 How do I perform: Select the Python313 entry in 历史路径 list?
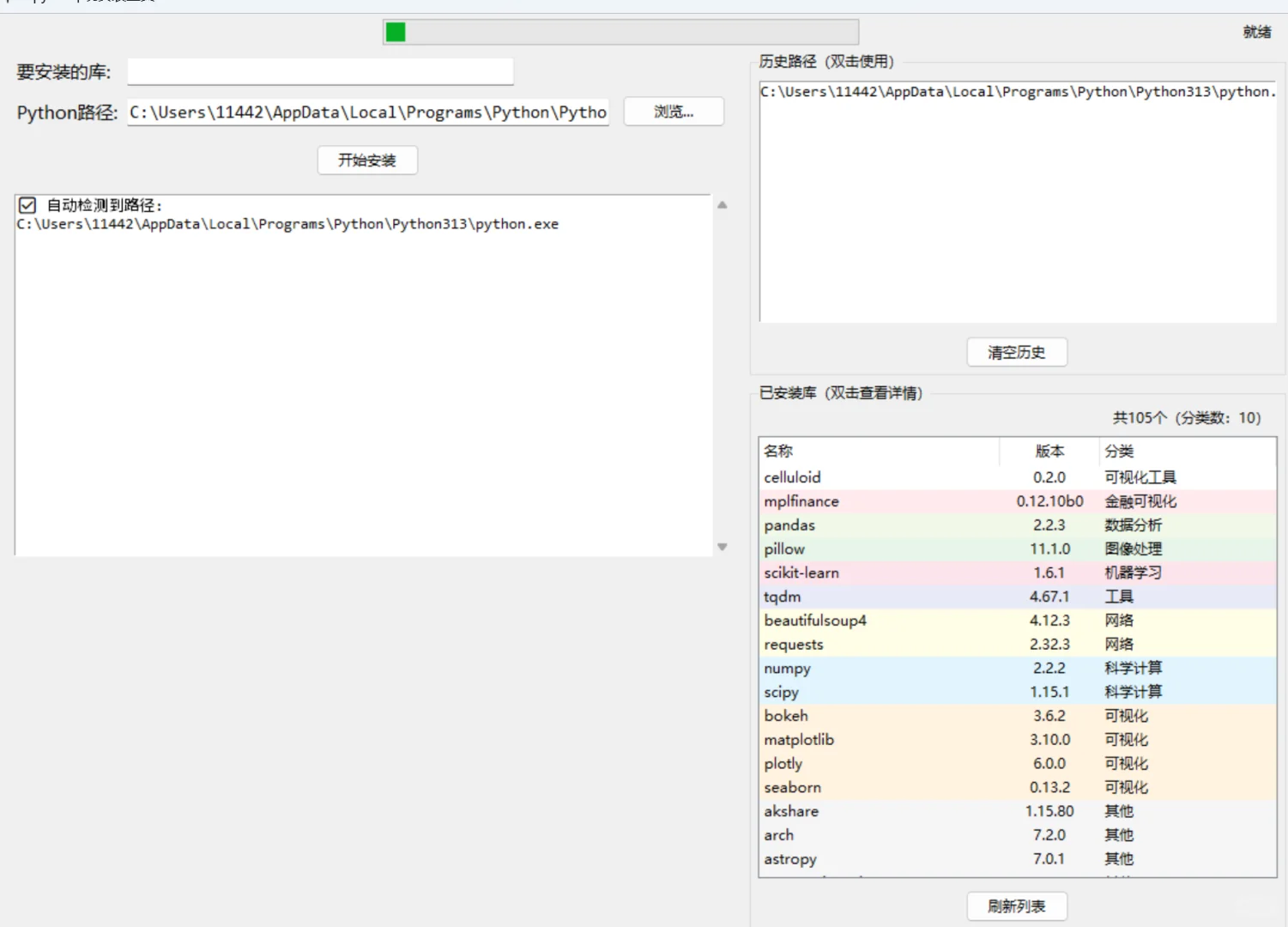pyautogui.click(x=1018, y=92)
